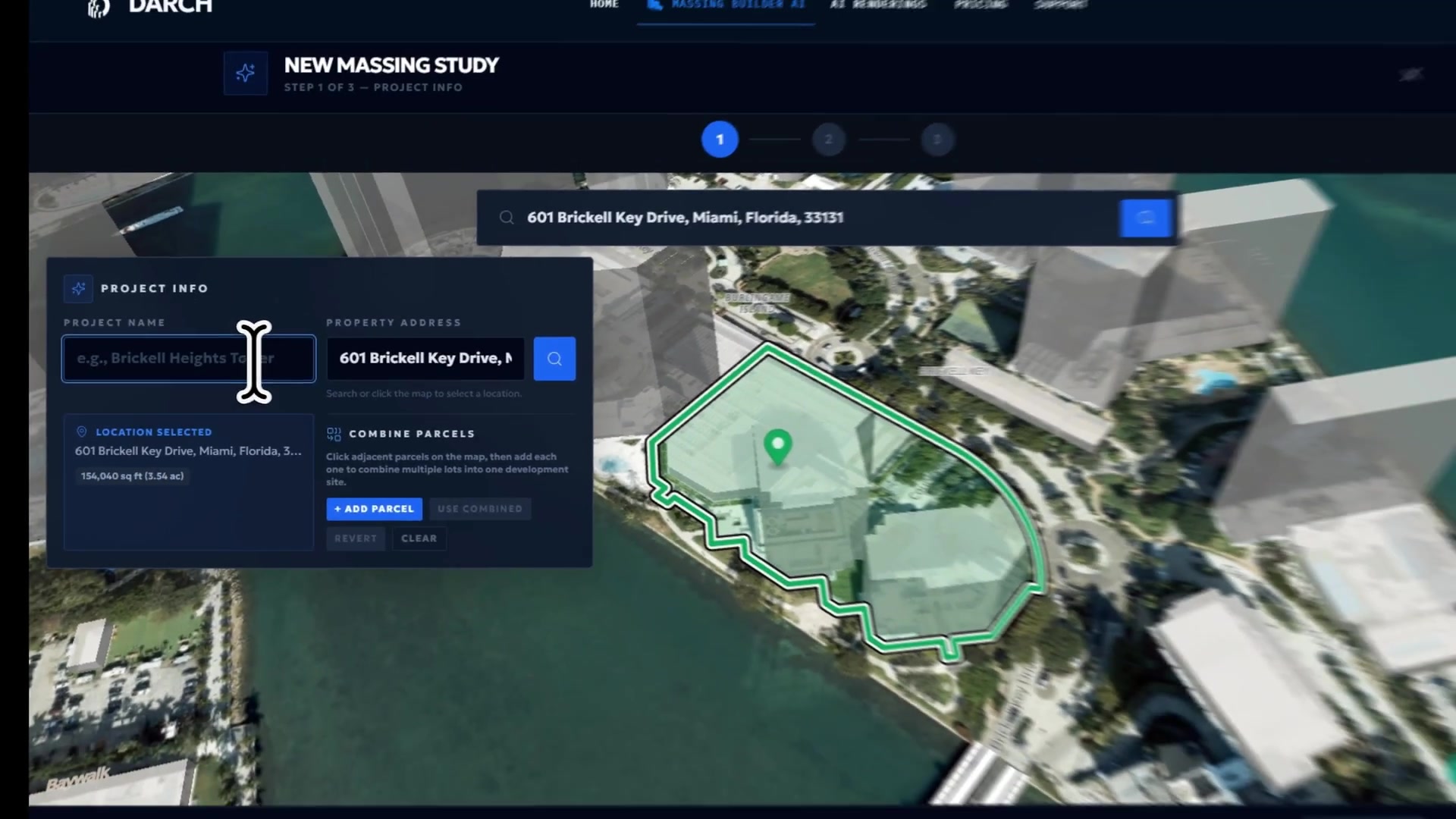Click the Revert button
Screen dimensions: 1456x819
coord(356,538)
